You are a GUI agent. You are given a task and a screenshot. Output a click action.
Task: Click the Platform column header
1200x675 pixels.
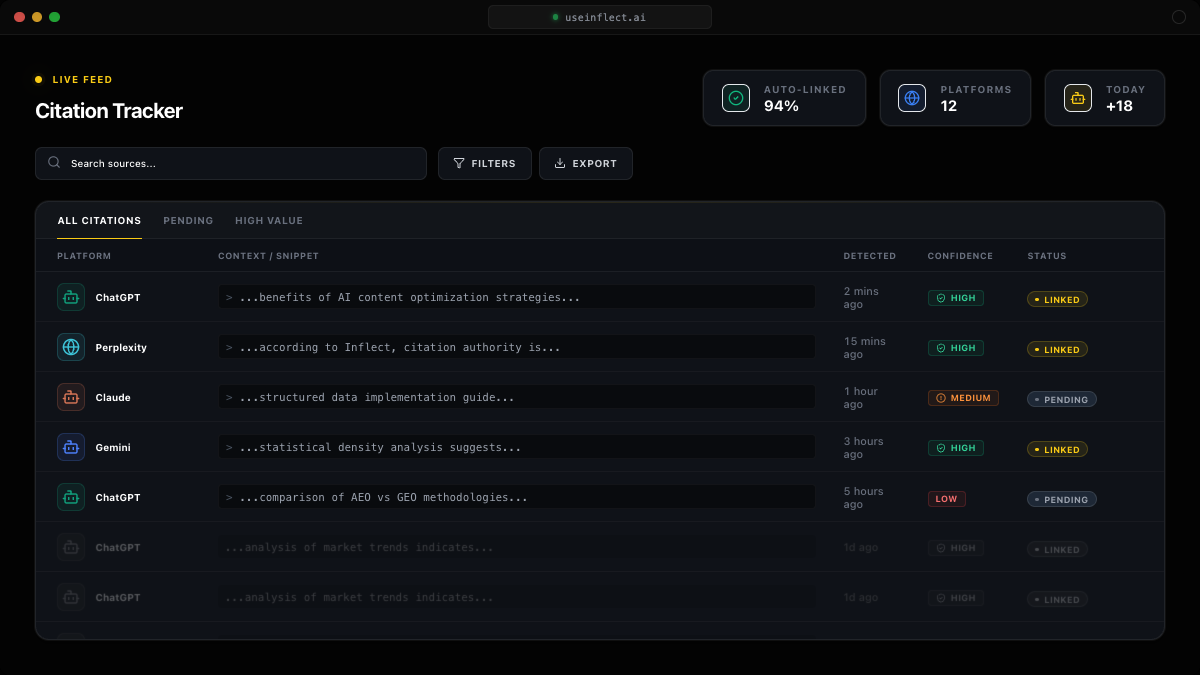tap(84, 256)
